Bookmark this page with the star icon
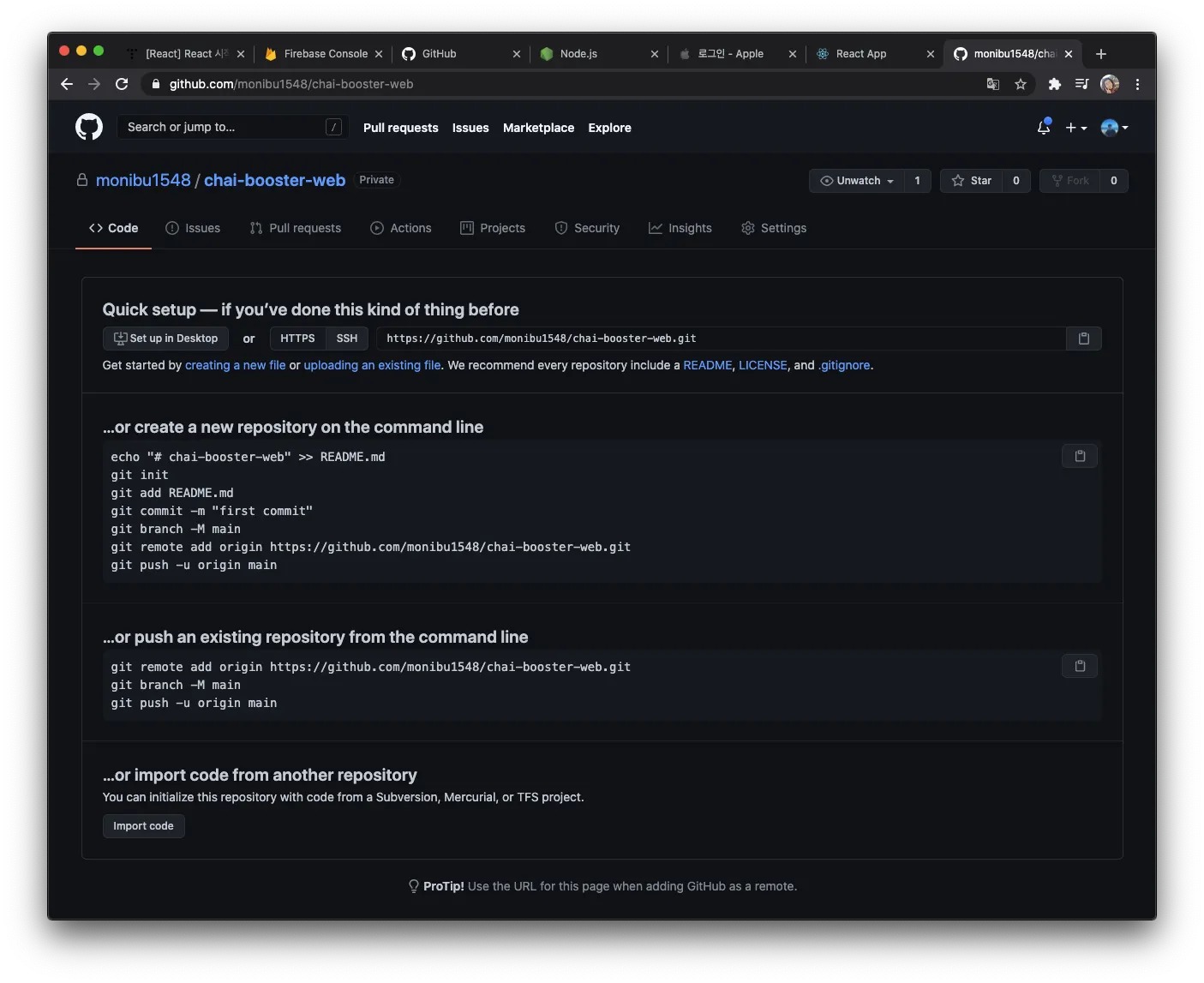The width and height of the screenshot is (1204, 983). 1020,84
